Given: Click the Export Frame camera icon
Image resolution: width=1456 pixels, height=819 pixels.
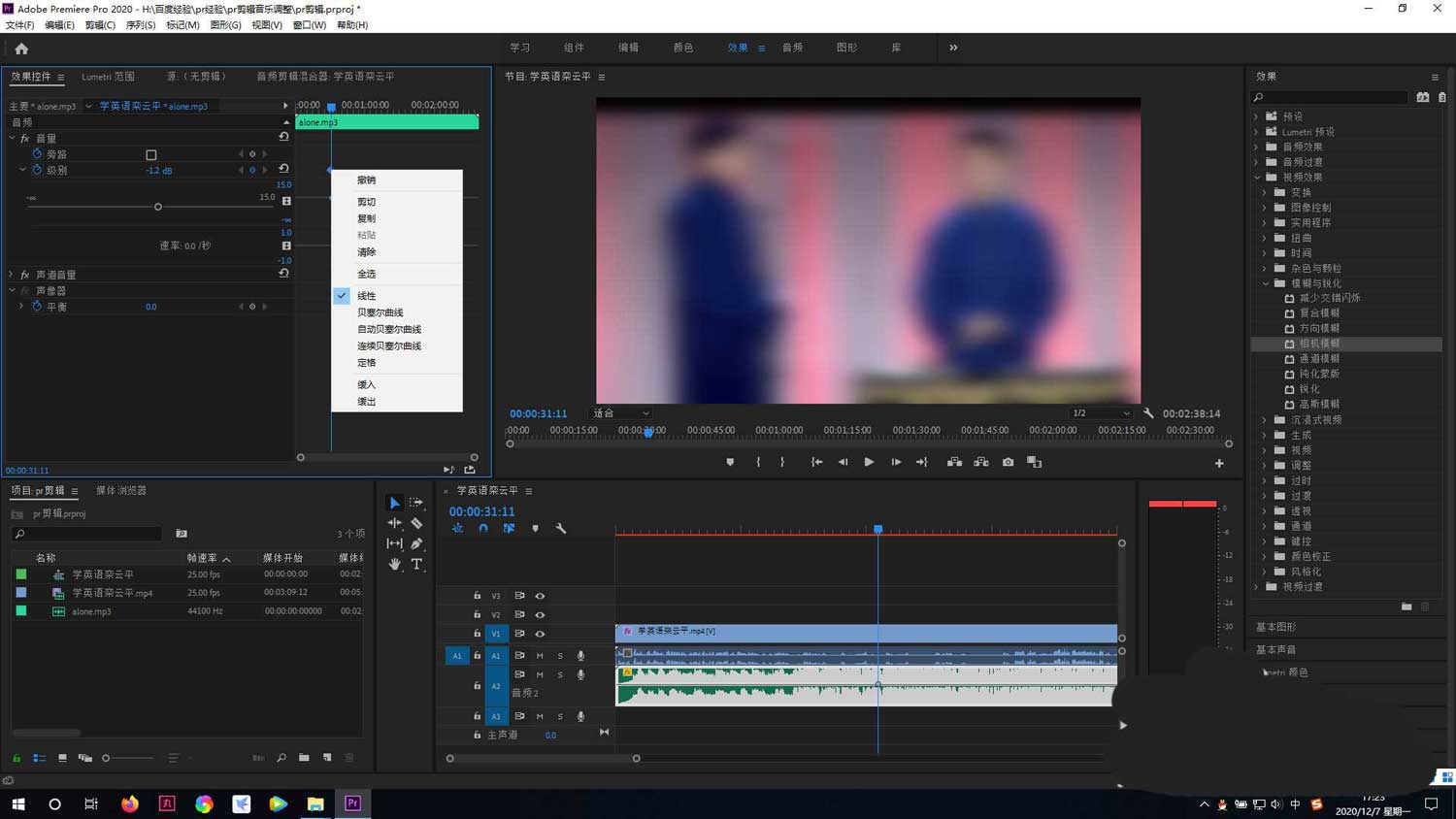Looking at the screenshot, I should click(1008, 463).
